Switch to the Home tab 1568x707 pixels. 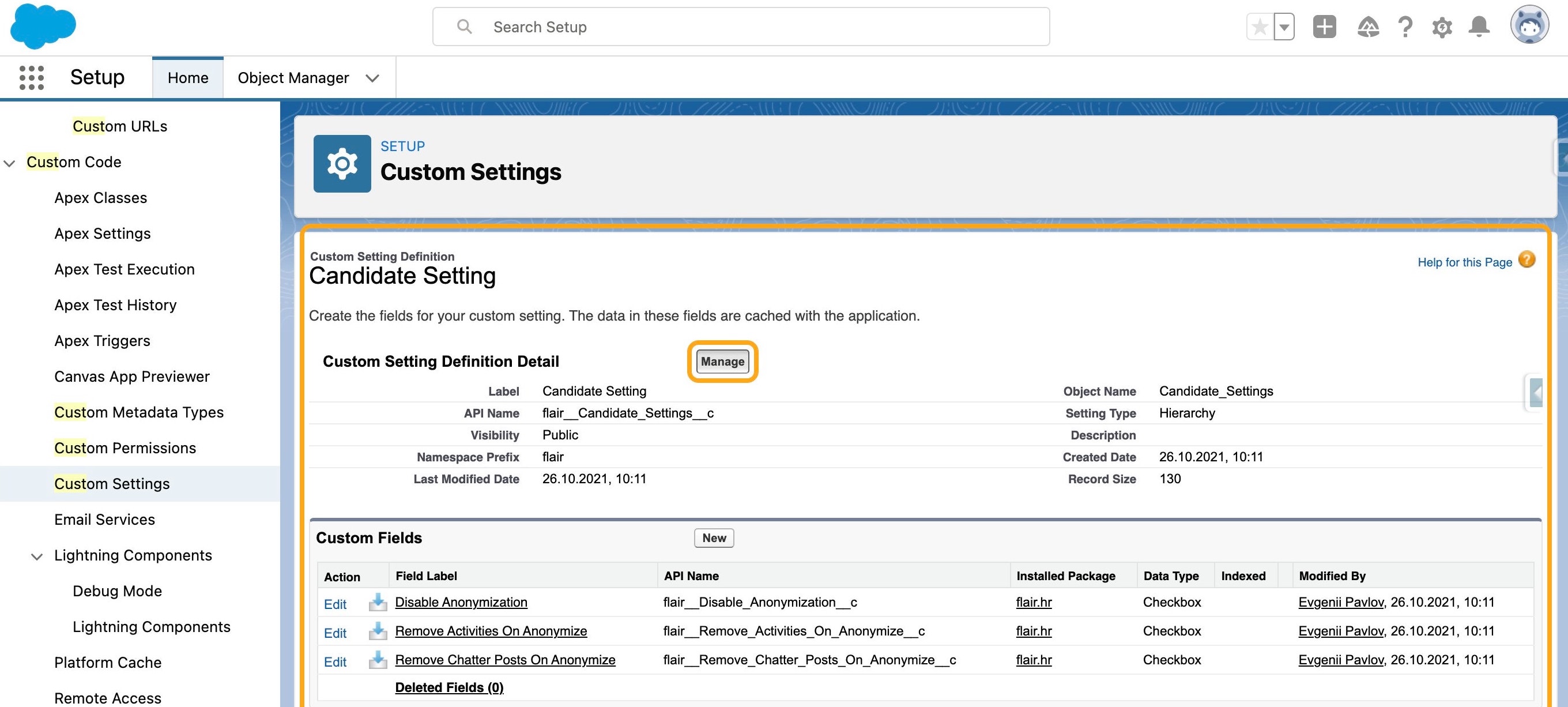pyautogui.click(x=187, y=78)
